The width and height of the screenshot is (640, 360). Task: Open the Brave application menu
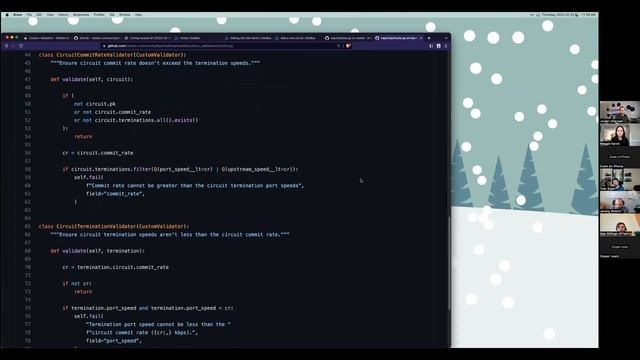18,15
